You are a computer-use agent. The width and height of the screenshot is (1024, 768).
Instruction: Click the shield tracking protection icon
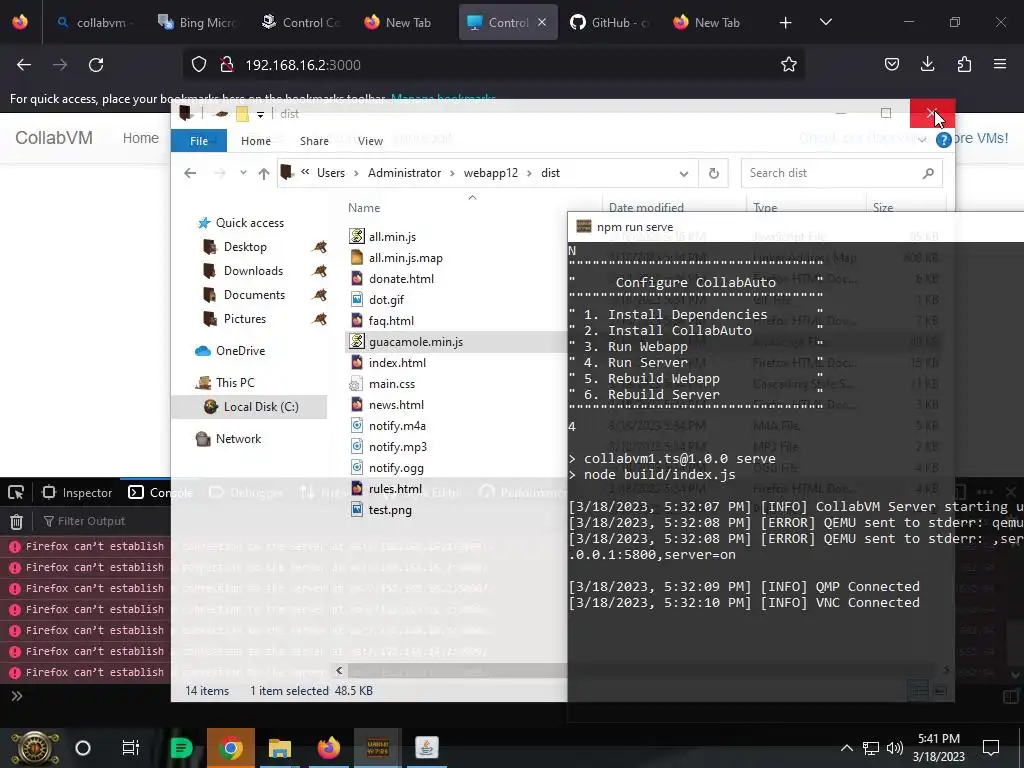(199, 65)
